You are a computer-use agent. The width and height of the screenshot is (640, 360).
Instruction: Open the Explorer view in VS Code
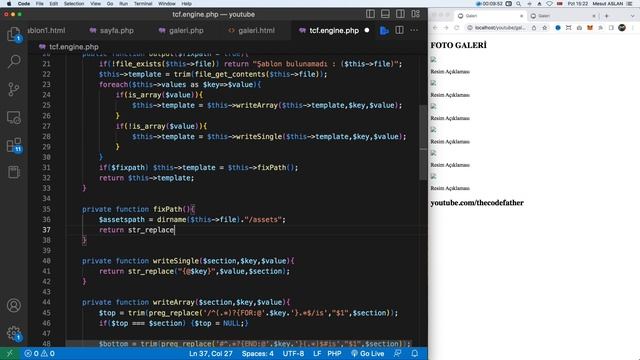click(x=14, y=34)
